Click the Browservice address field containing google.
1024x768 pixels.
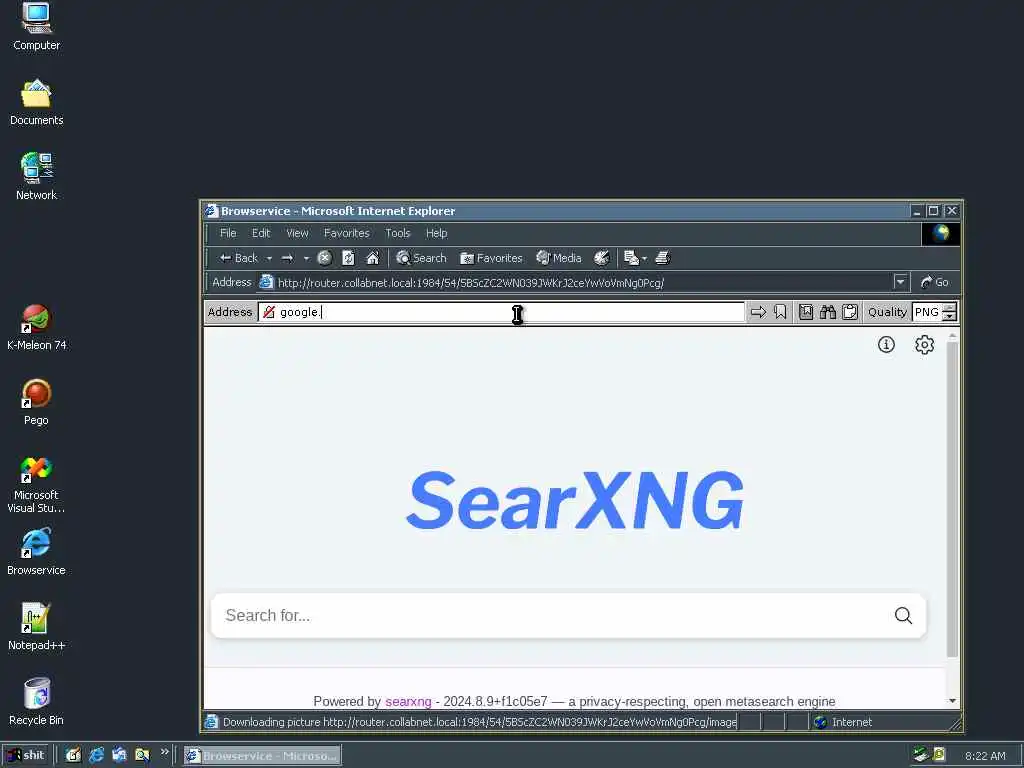pyautogui.click(x=501, y=312)
